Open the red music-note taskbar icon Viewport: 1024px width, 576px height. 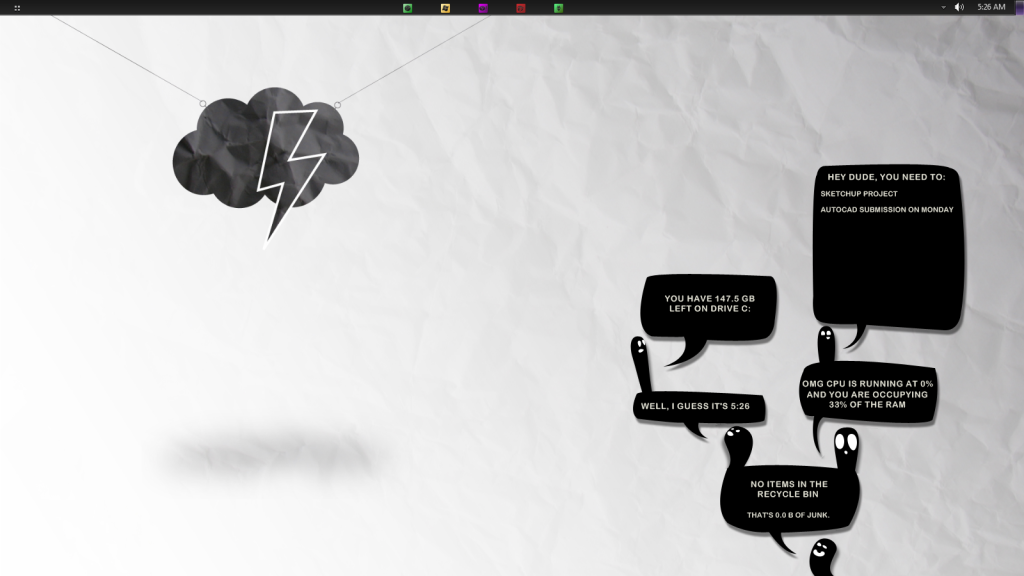pos(521,8)
